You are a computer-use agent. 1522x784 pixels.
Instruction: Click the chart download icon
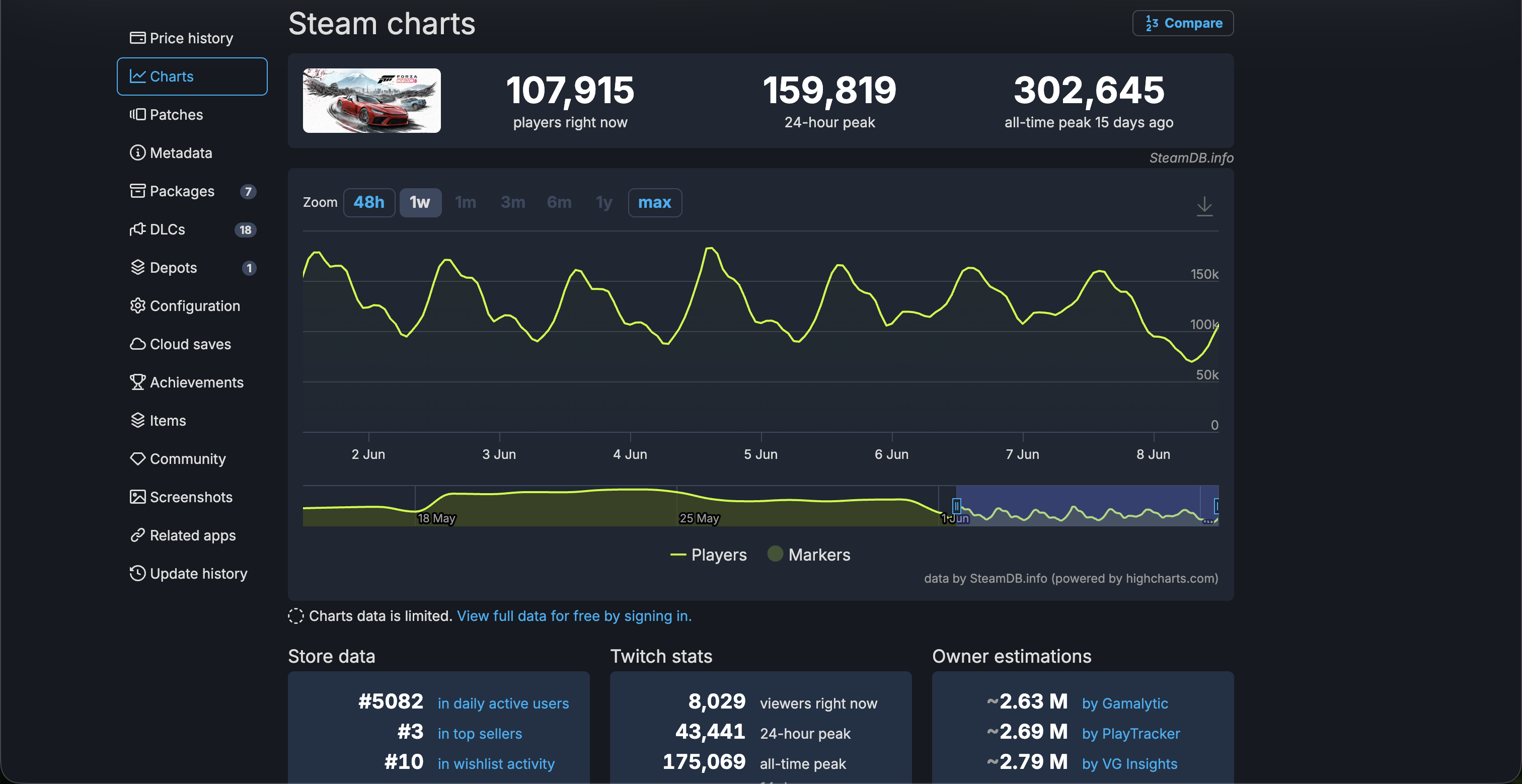(x=1204, y=207)
